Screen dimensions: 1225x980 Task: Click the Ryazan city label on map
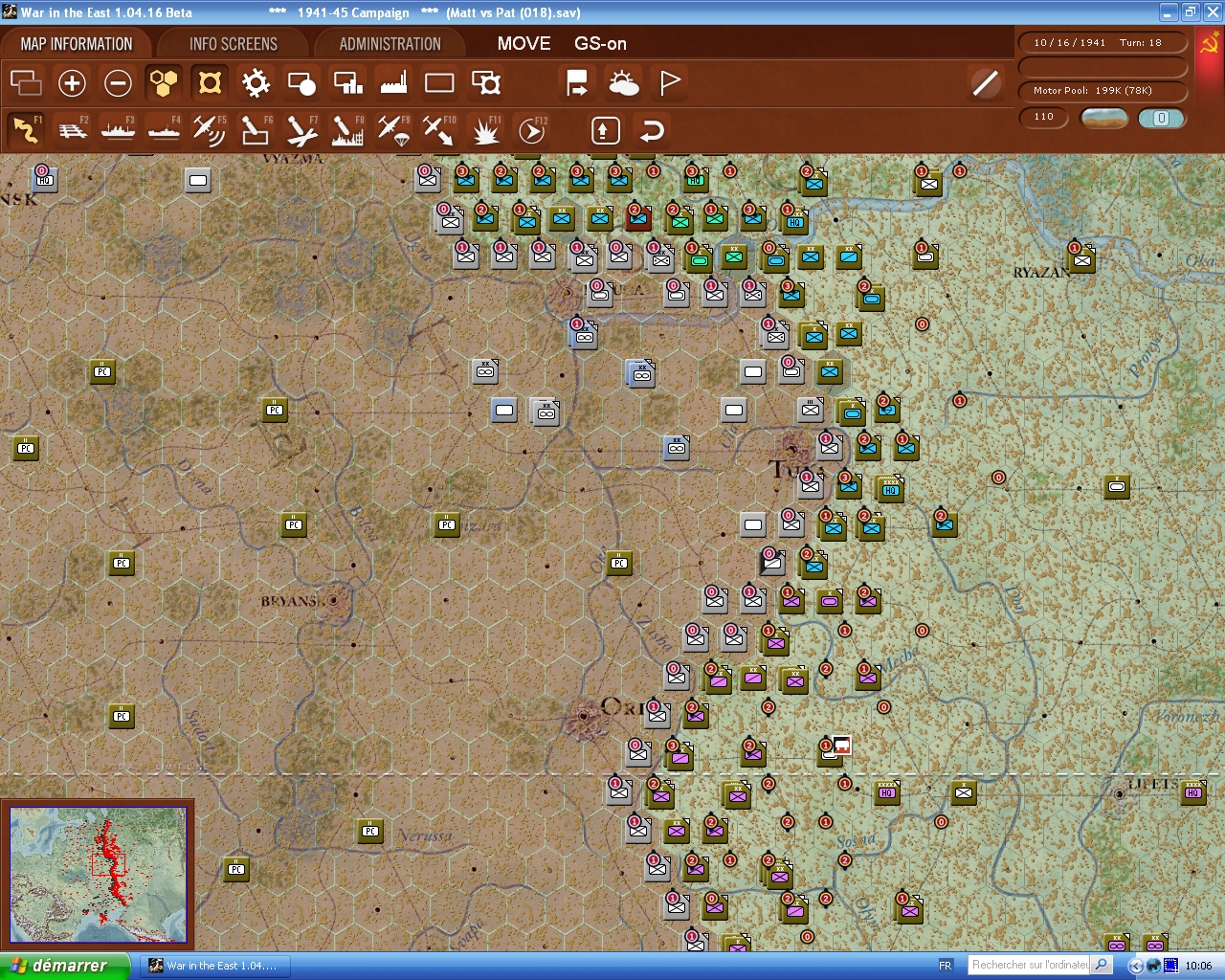[1042, 273]
